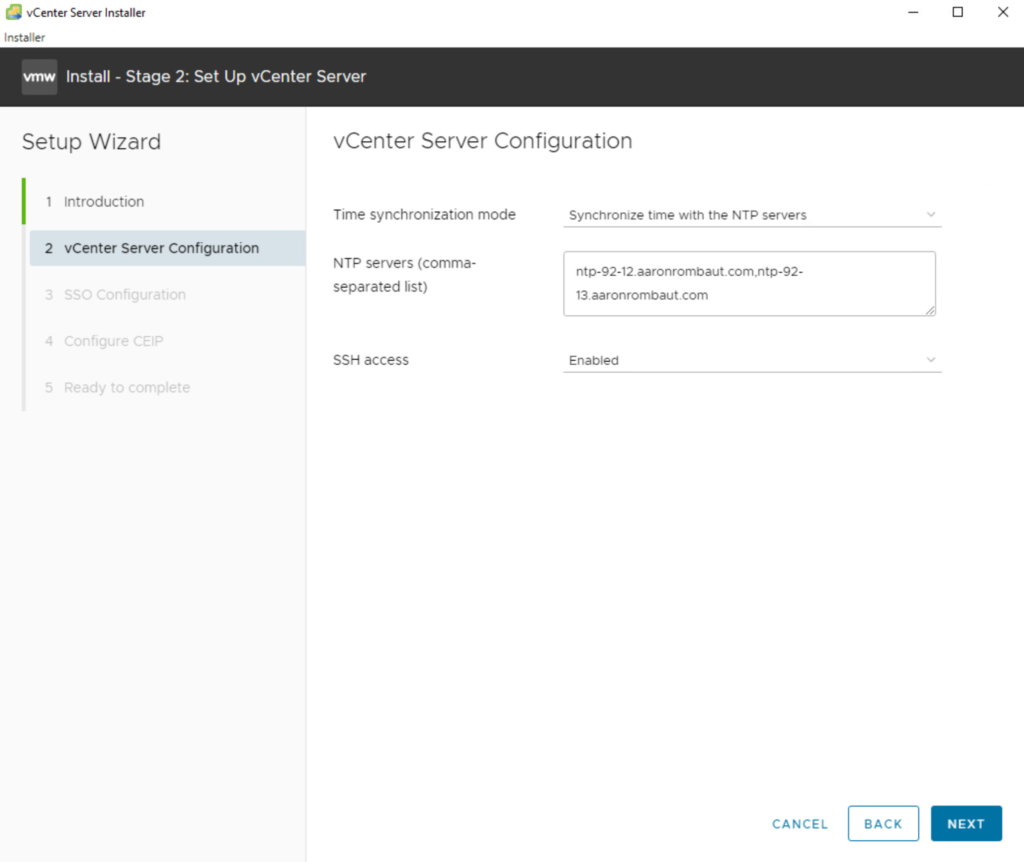1024x862 pixels.
Task: Maximize the installer window
Action: (x=958, y=12)
